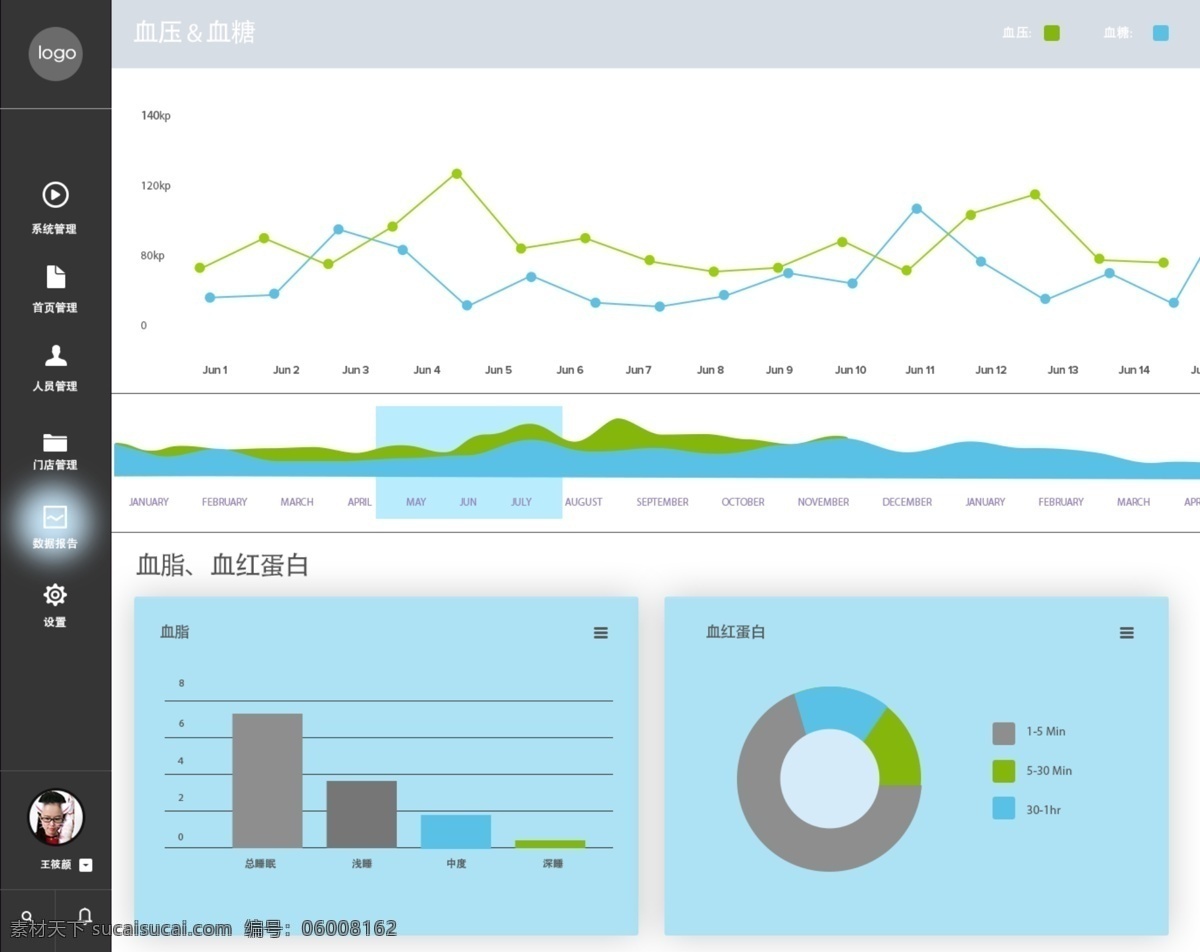Click the blue 血糖 legend swatch
Screen dimensions: 1200x952
1161,33
